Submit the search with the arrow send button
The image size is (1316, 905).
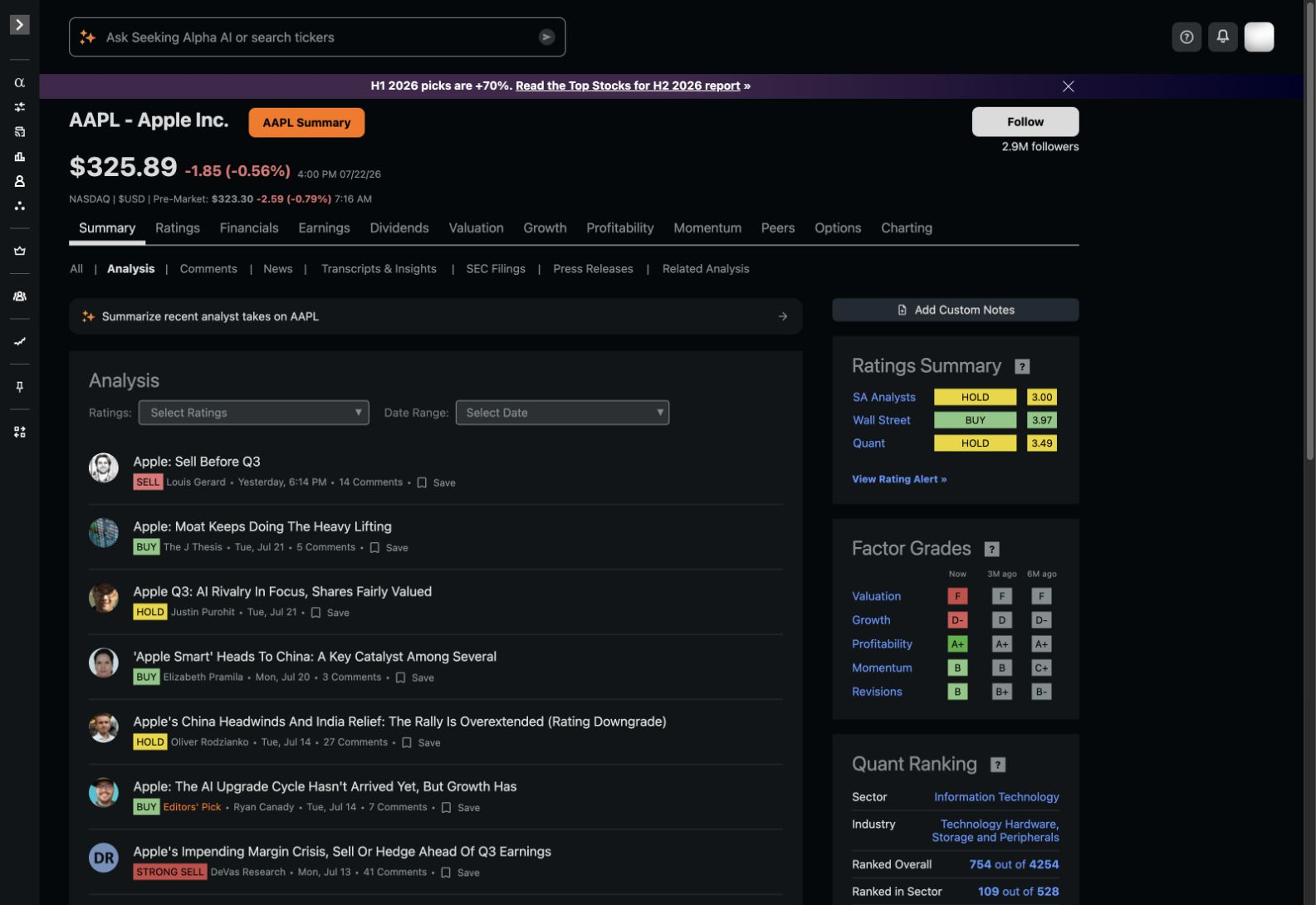click(x=546, y=37)
